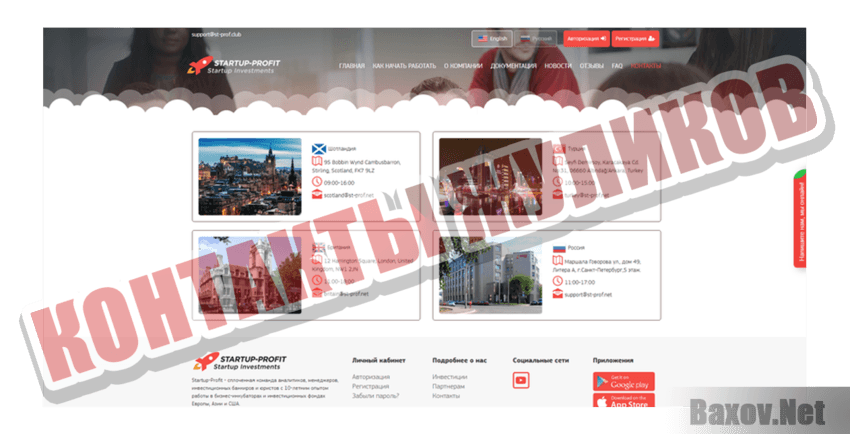Click clock icon beside 11:00-17:00
850x434 pixels.
pos(558,281)
